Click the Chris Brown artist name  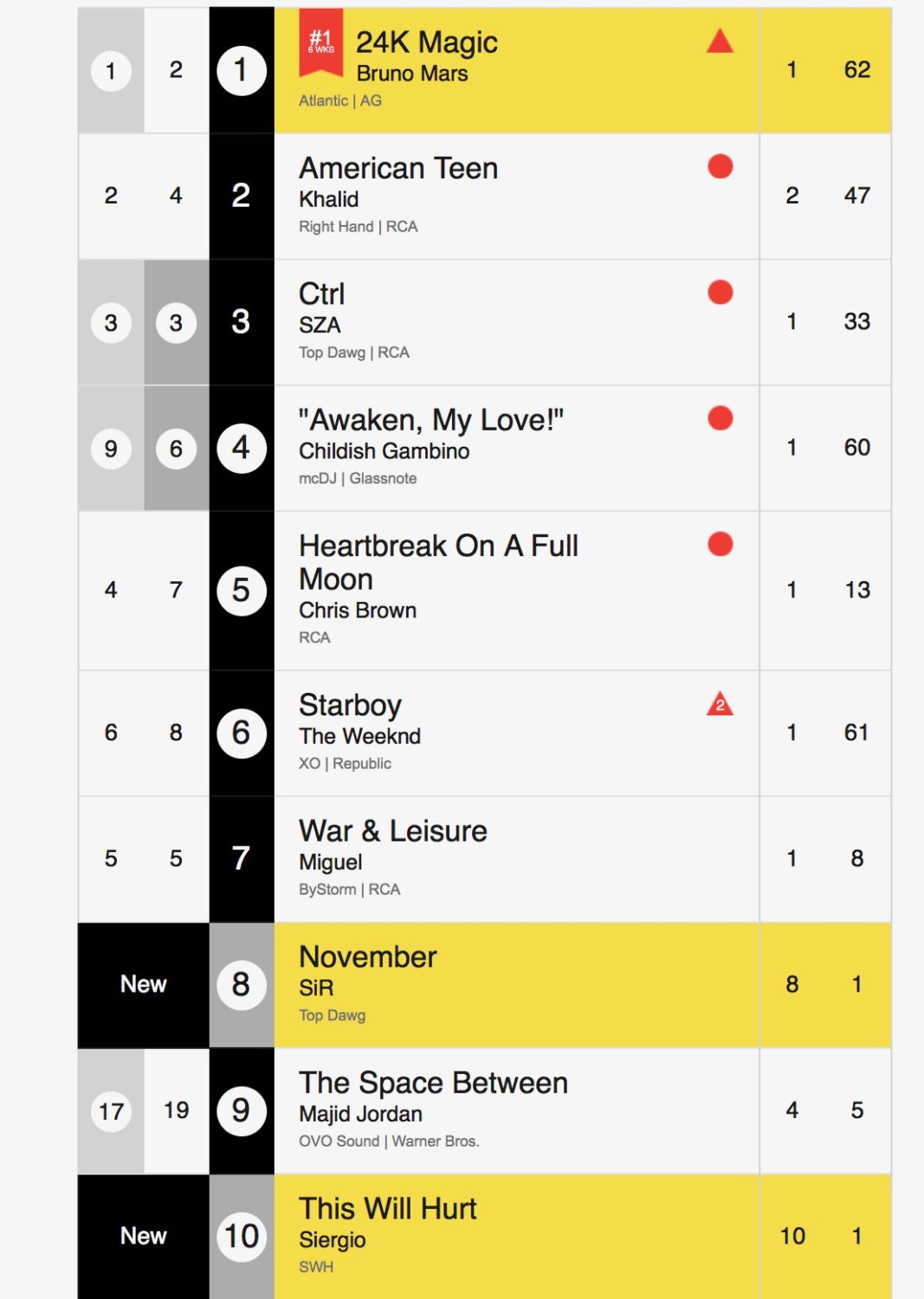(357, 611)
